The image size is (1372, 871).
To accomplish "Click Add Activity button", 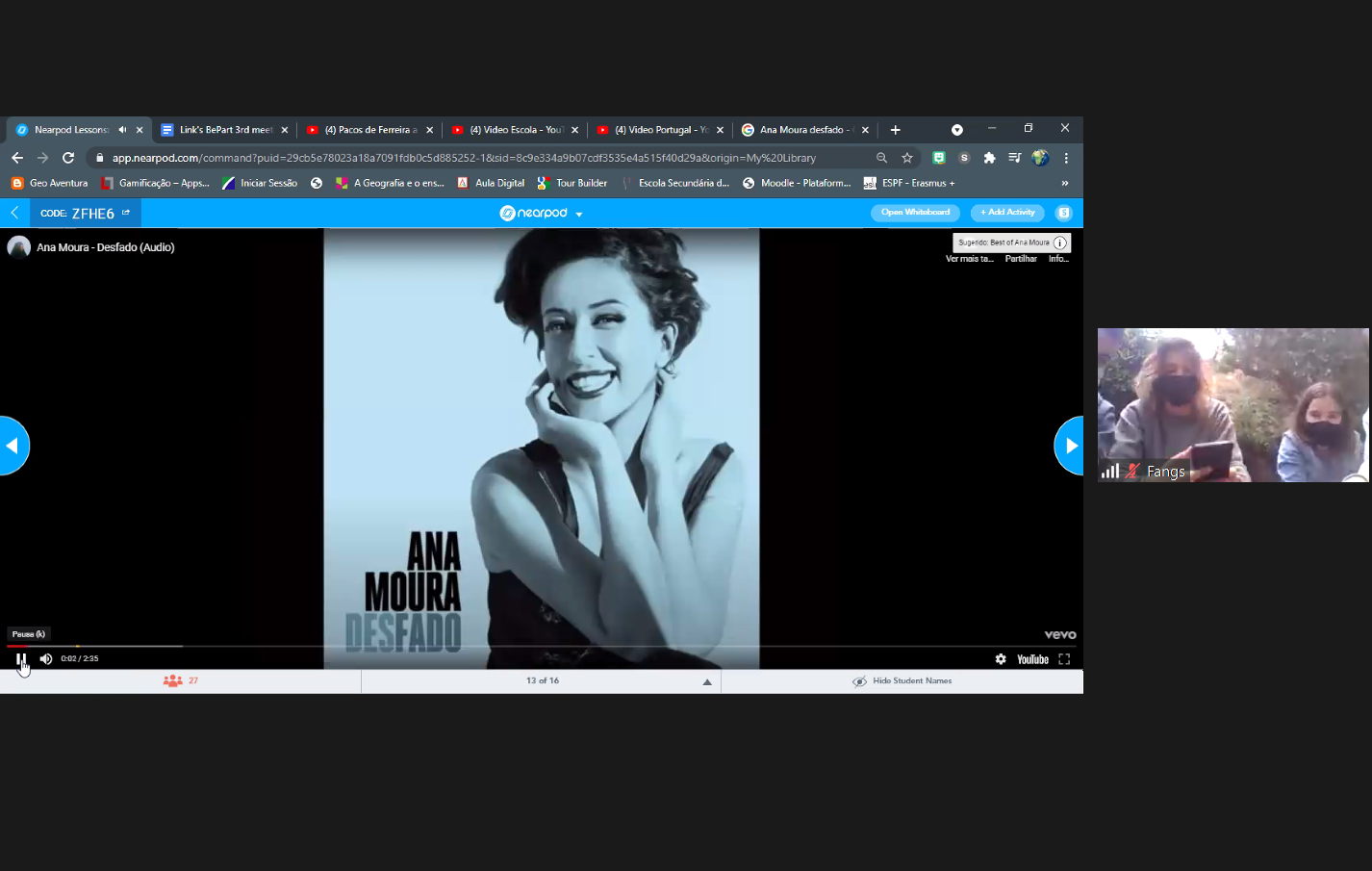I will click(x=1007, y=213).
